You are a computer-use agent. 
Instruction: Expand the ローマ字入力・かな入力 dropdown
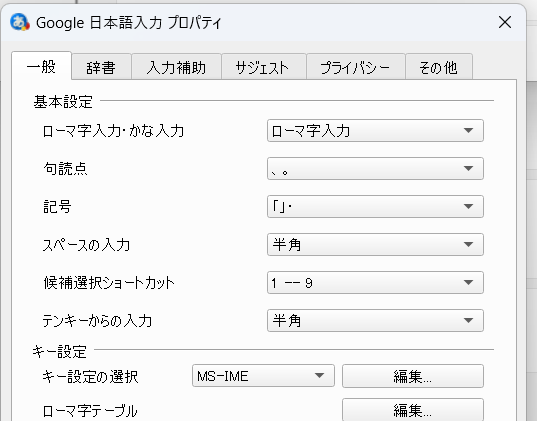tap(375, 131)
